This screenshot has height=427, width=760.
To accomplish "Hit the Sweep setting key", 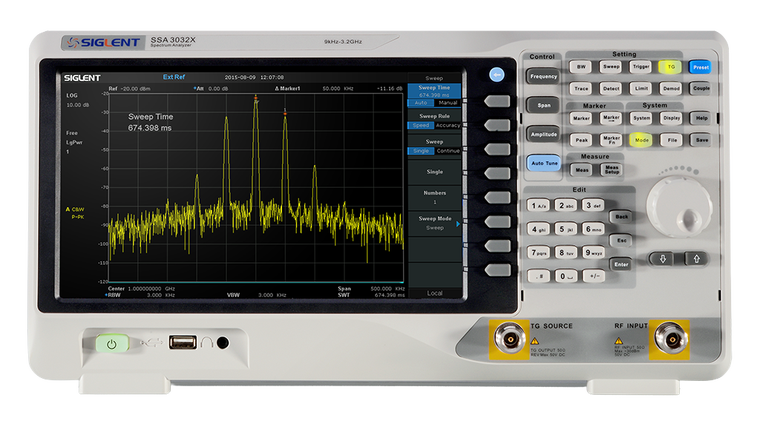I will pyautogui.click(x=611, y=67).
